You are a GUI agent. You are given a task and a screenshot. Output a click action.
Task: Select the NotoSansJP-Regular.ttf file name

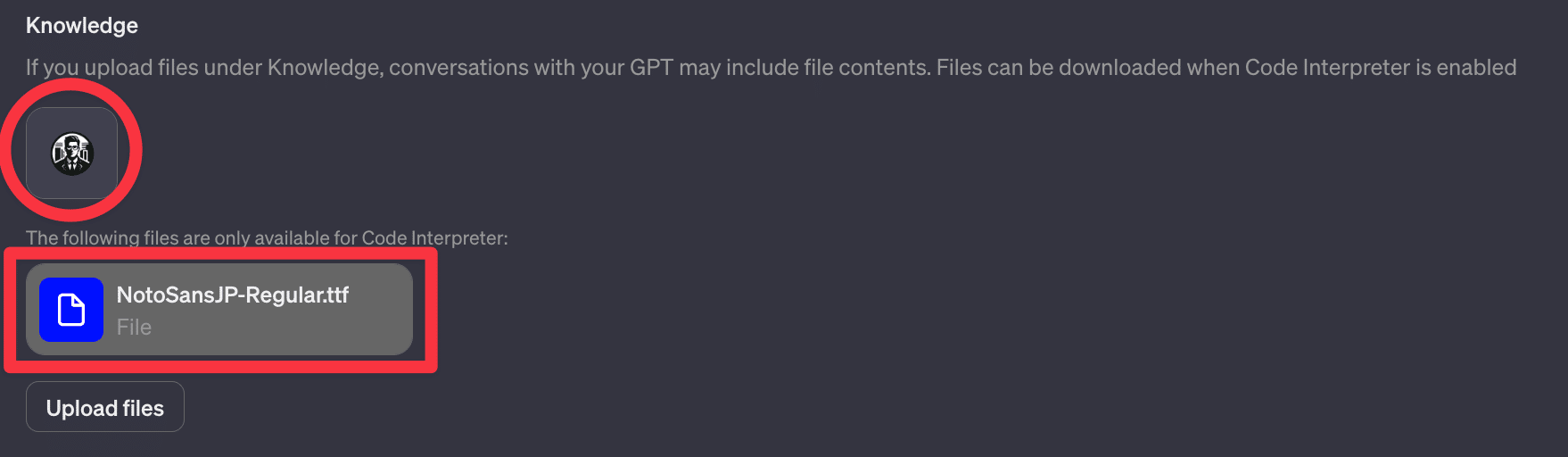(232, 295)
